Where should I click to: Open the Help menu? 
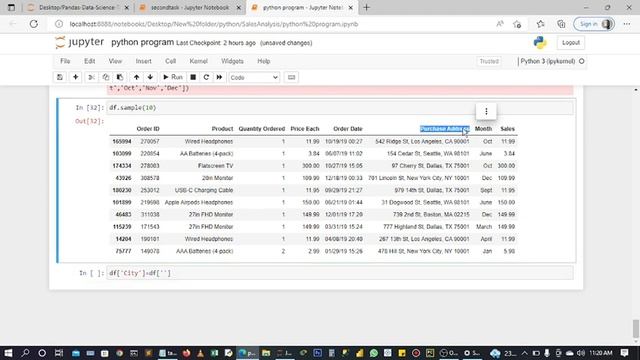click(x=264, y=61)
